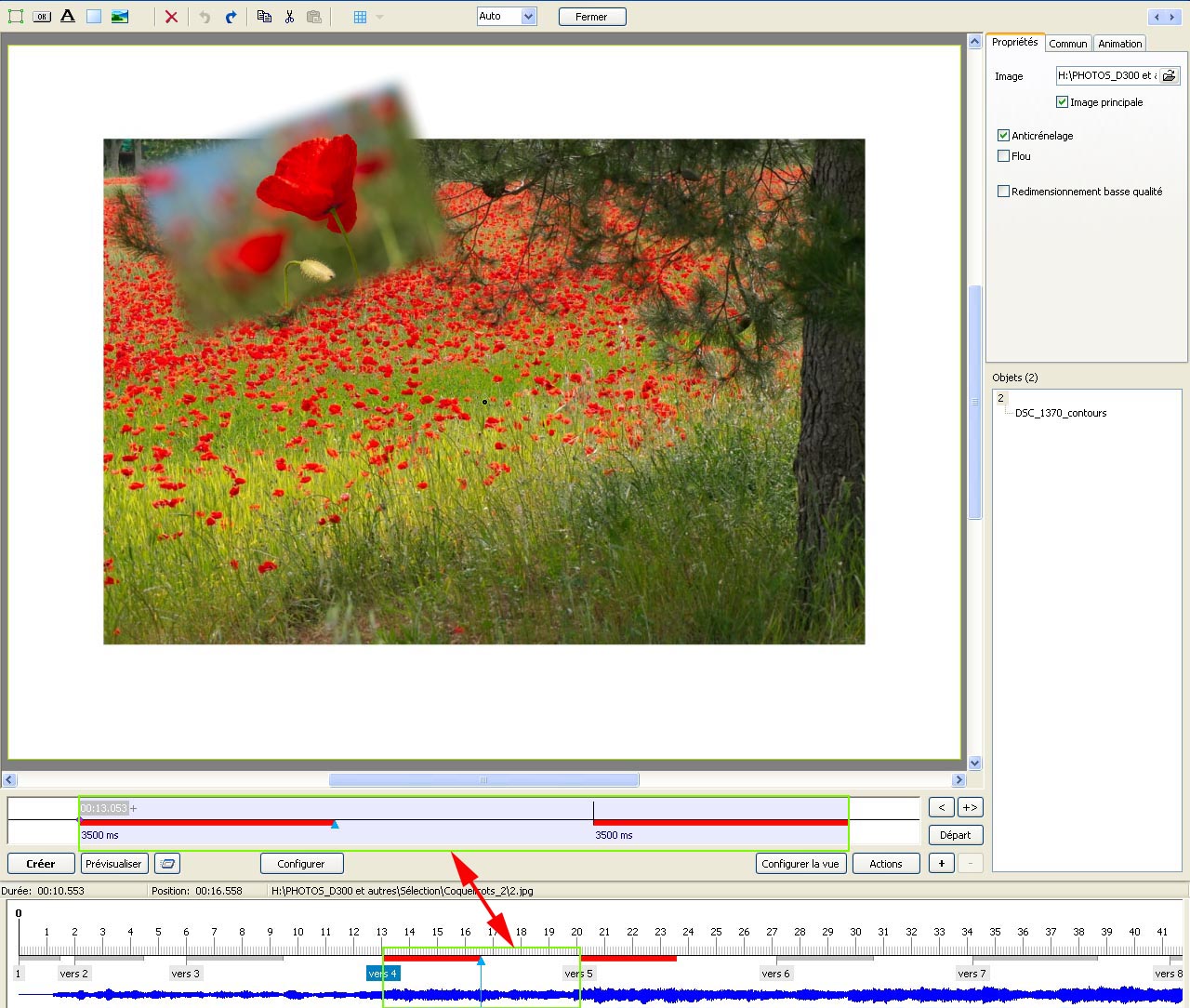The width and height of the screenshot is (1190, 1008).
Task: Click the Fermer button
Action: 592,17
